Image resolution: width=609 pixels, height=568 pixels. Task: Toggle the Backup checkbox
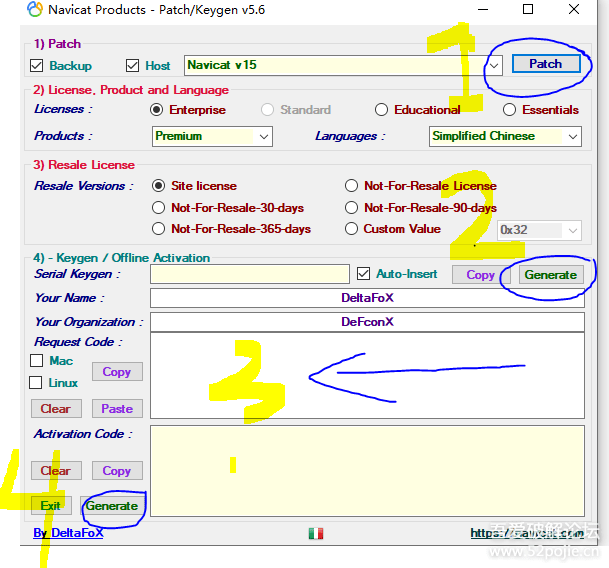[x=37, y=65]
